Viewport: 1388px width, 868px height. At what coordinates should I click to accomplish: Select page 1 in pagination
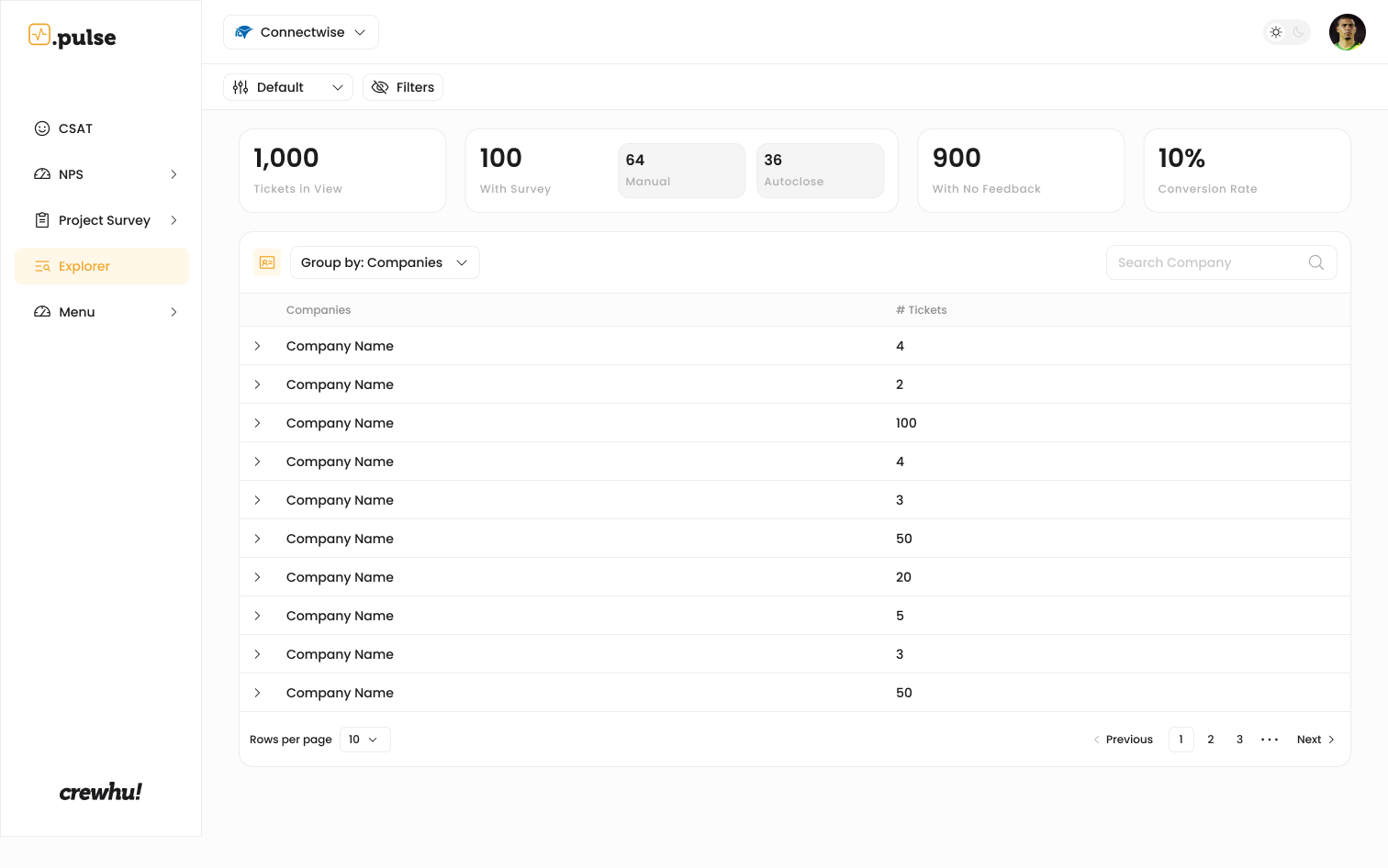1181,740
